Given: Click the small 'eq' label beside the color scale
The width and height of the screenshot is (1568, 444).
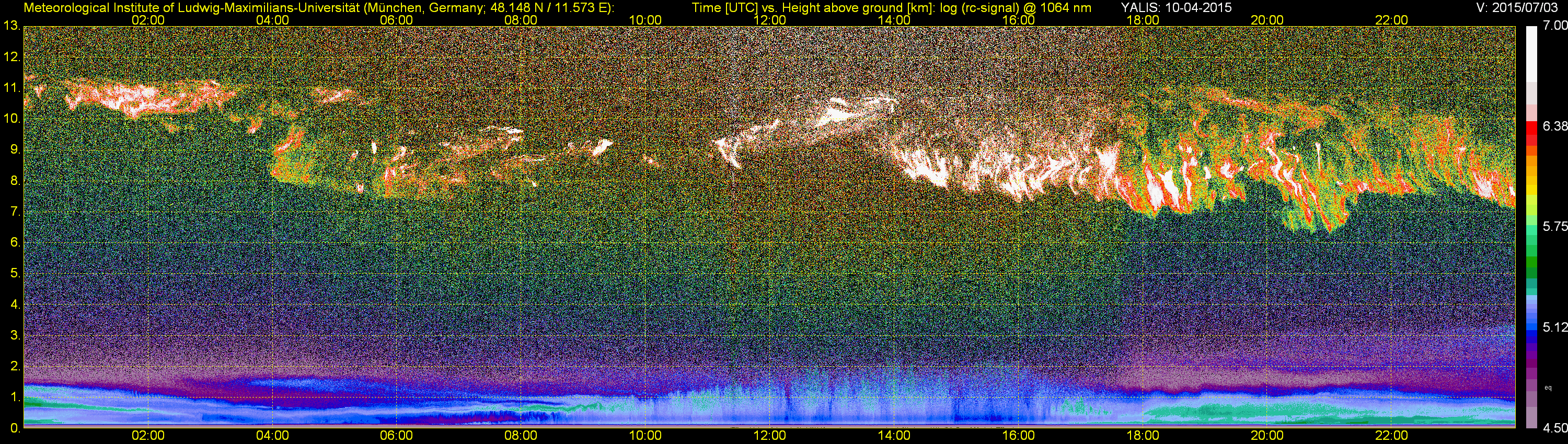Looking at the screenshot, I should coord(1548,388).
